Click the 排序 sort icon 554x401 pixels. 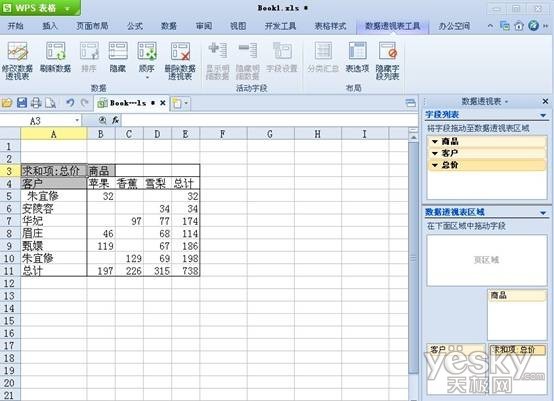(89, 57)
